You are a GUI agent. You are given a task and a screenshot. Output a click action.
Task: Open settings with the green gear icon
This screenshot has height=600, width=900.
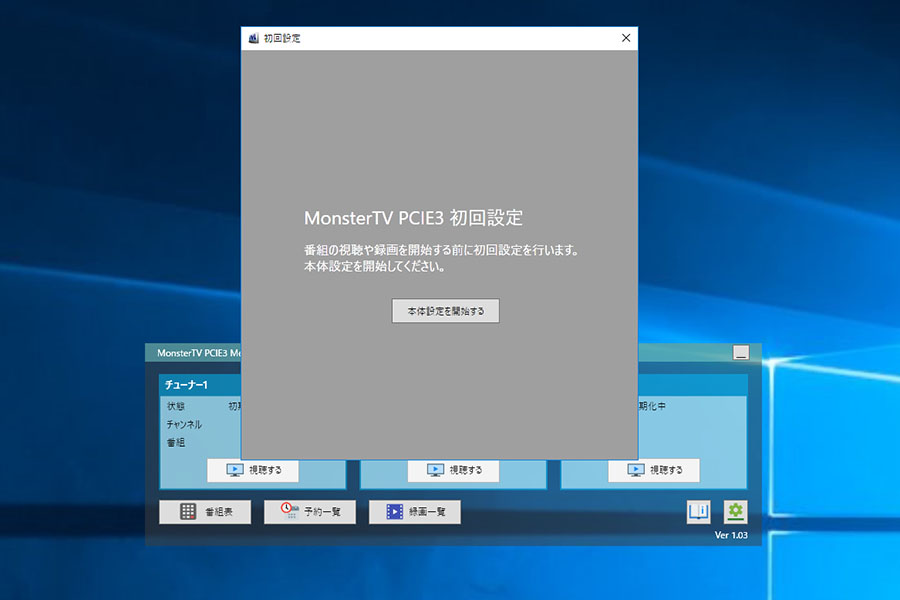[x=735, y=512]
